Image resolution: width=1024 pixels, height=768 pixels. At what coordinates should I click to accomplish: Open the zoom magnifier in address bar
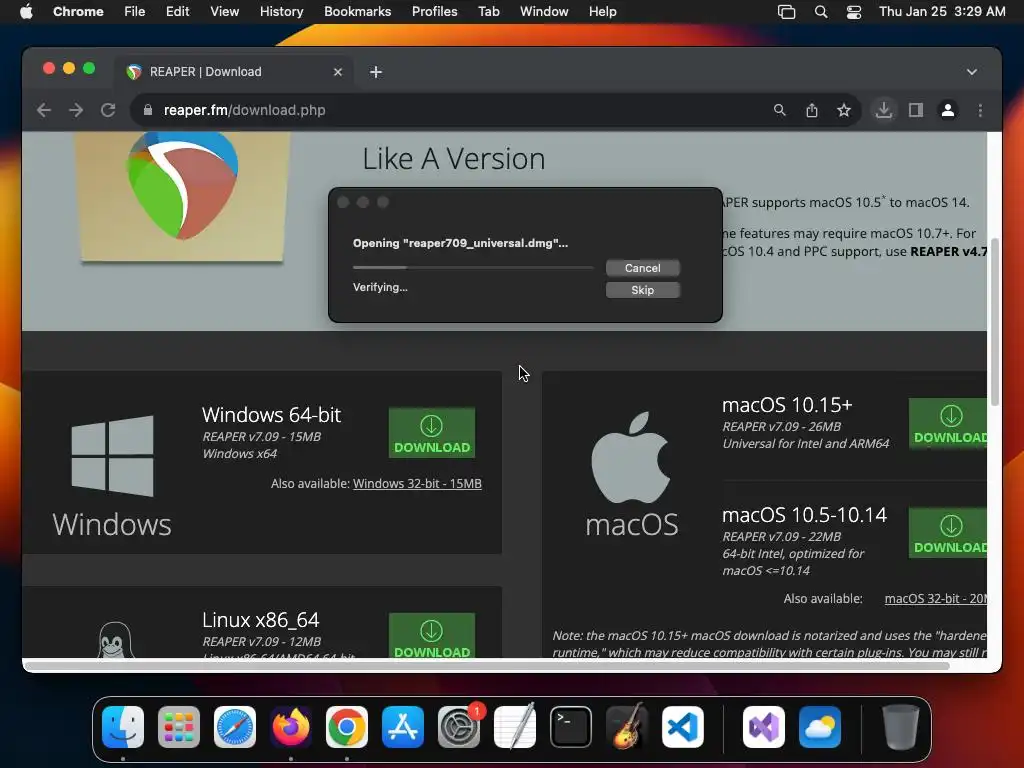pyautogui.click(x=779, y=110)
